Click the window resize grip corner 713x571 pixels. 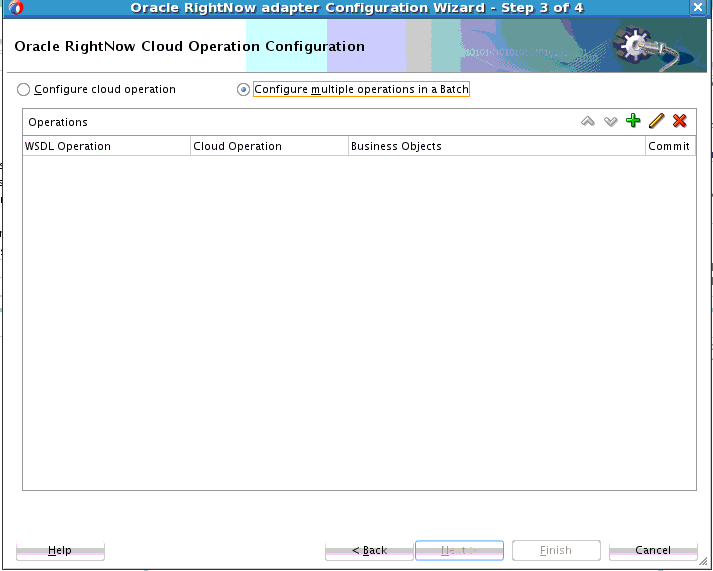tap(703, 563)
